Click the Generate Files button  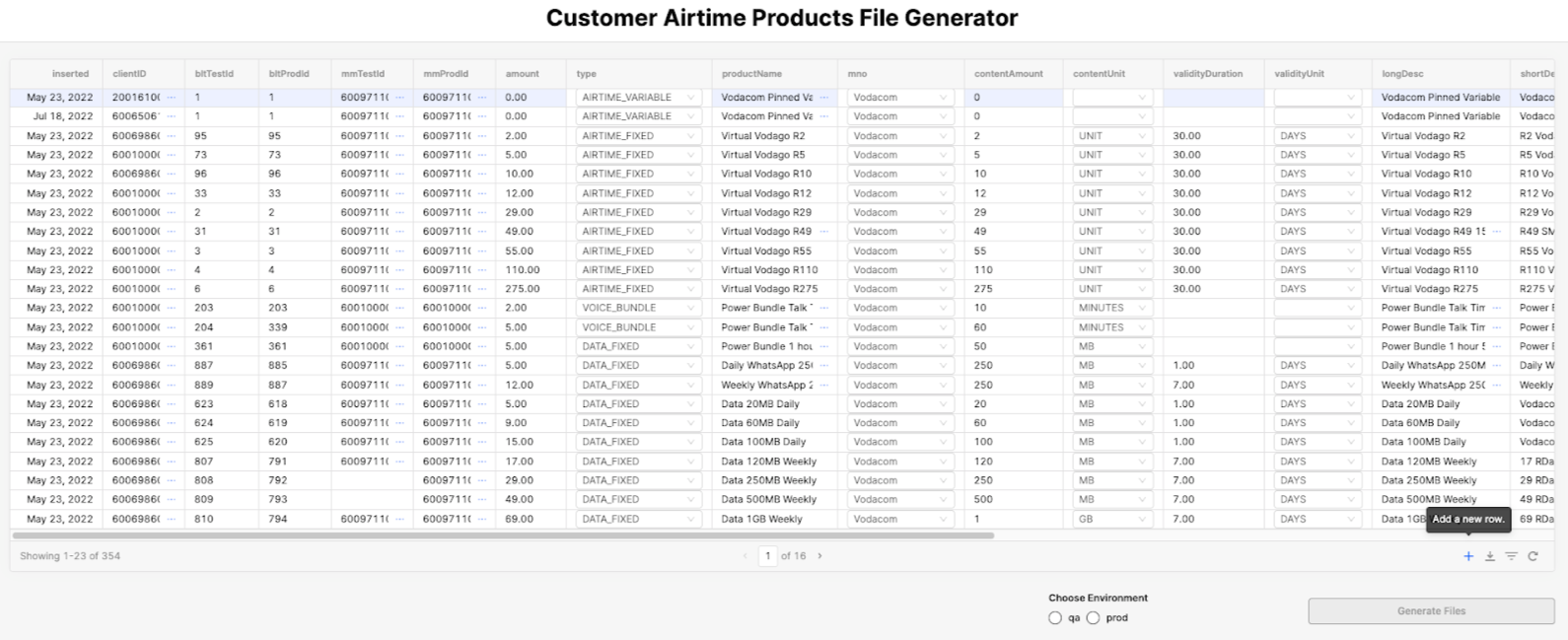tap(1431, 611)
